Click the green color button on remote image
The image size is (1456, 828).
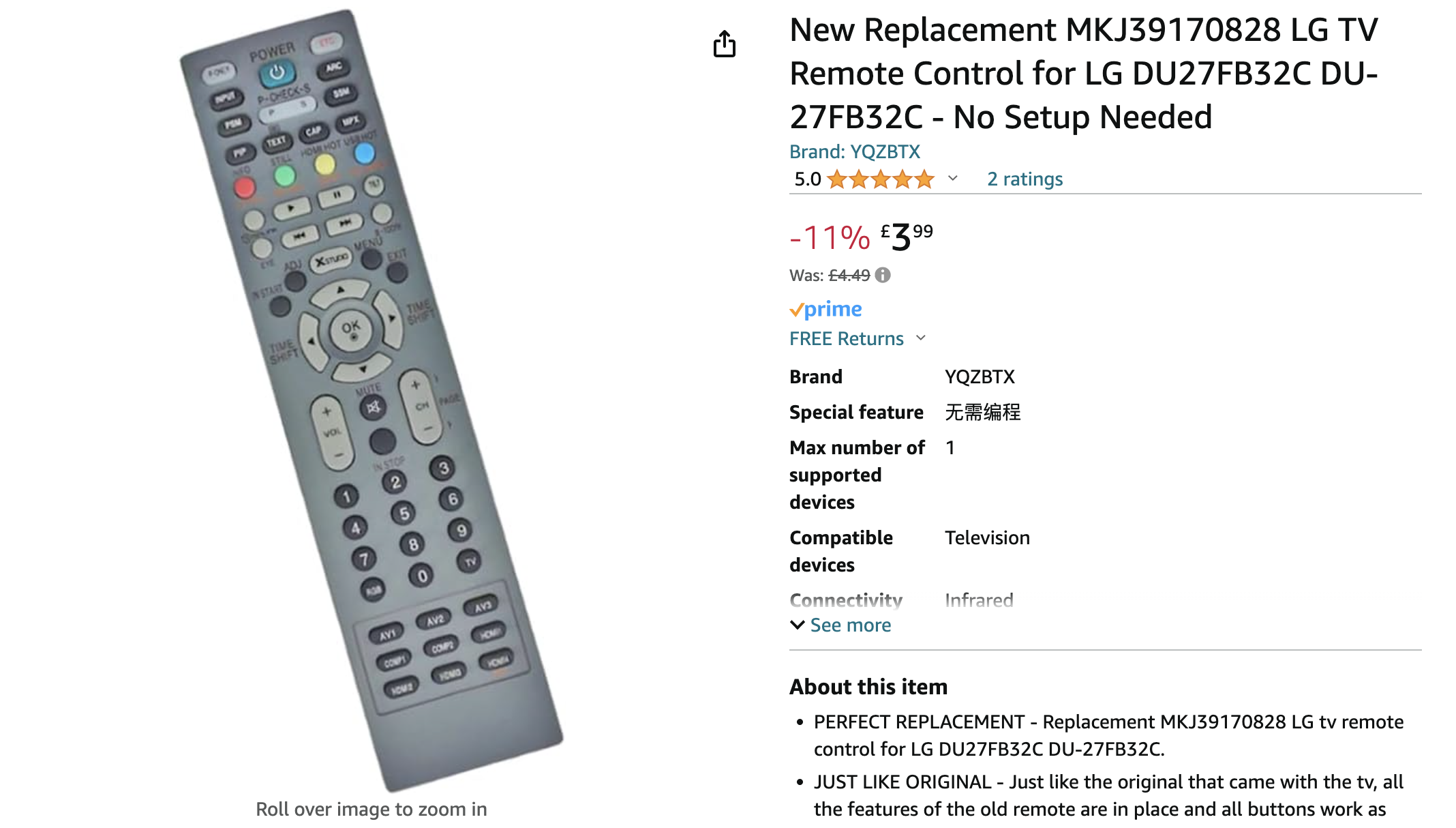(285, 176)
